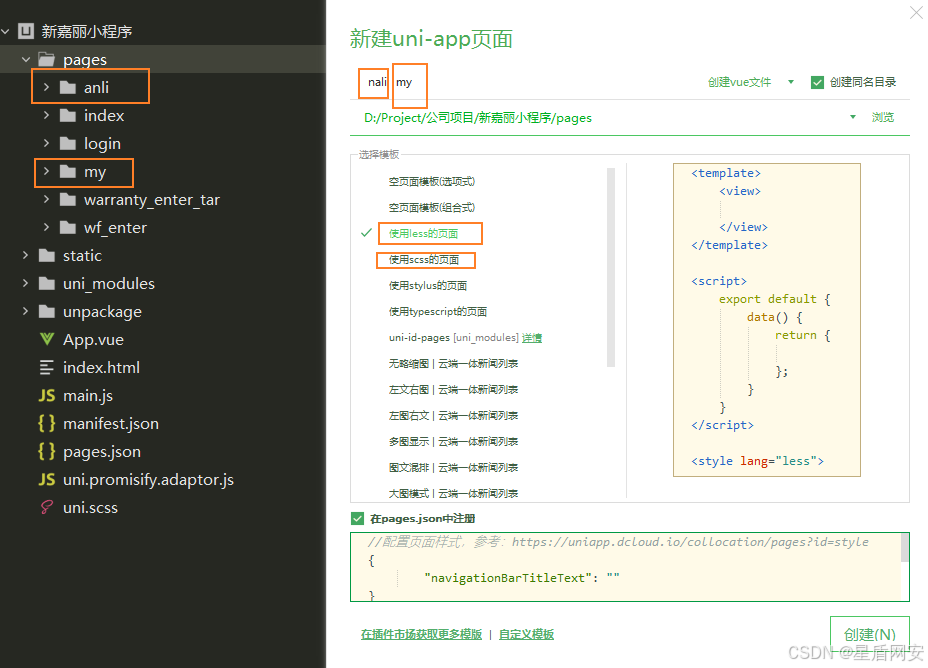Image resolution: width=928 pixels, height=668 pixels.
Task: Close the new uni-app page dialog
Action: (x=916, y=12)
